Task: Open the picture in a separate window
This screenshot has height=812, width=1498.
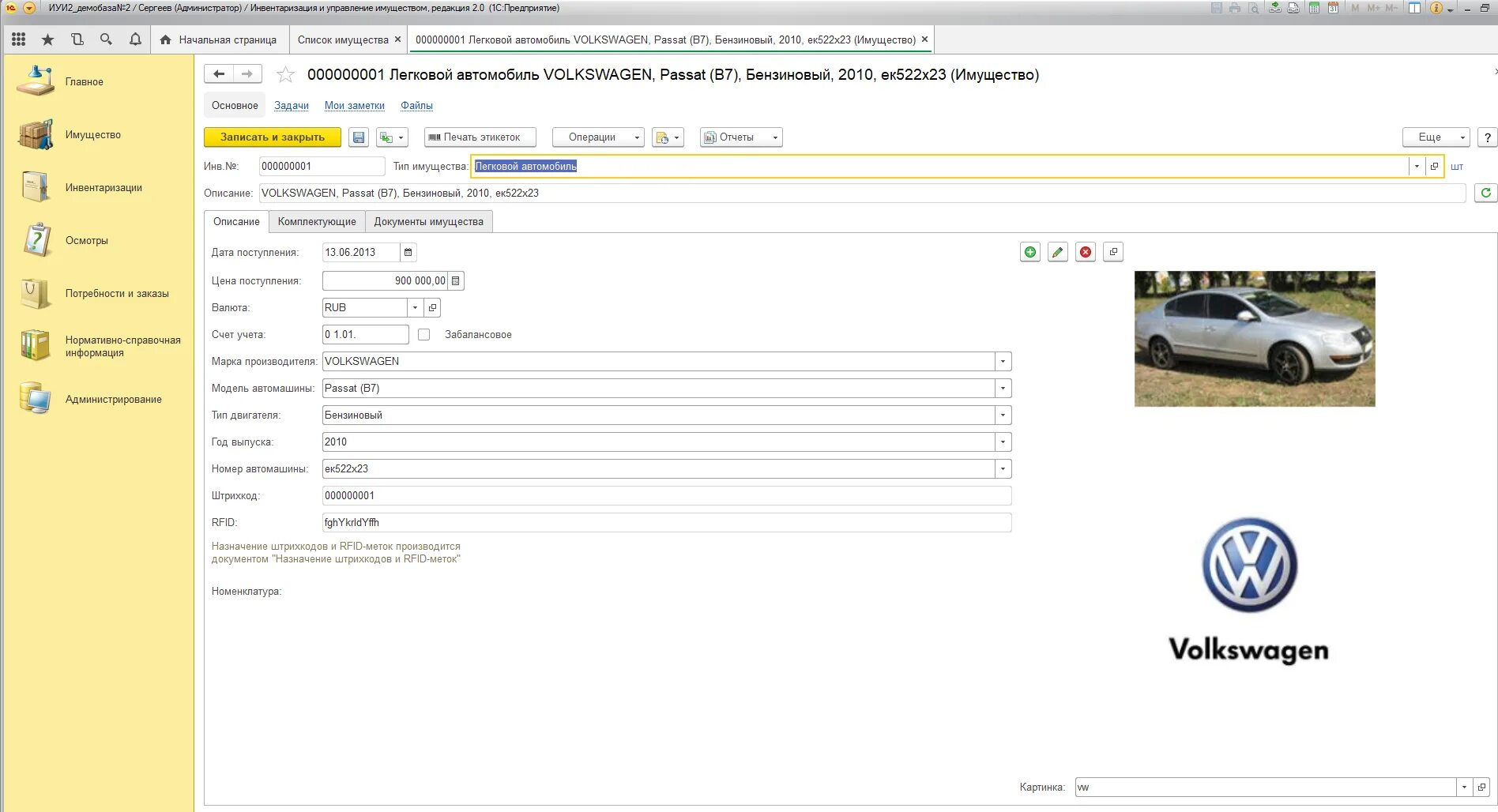Action: point(1113,252)
